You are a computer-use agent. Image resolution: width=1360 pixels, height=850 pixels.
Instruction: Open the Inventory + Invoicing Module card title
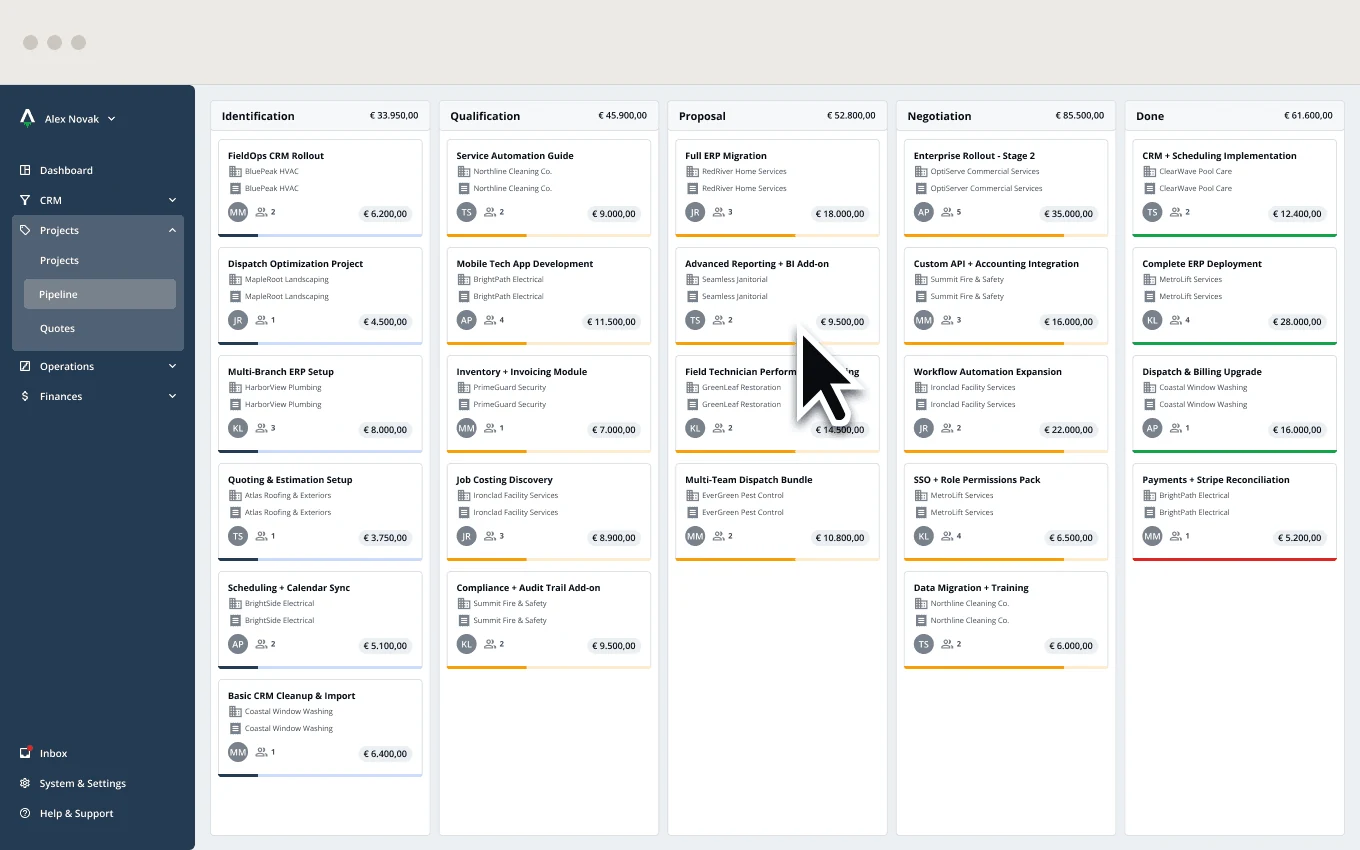[x=522, y=372]
